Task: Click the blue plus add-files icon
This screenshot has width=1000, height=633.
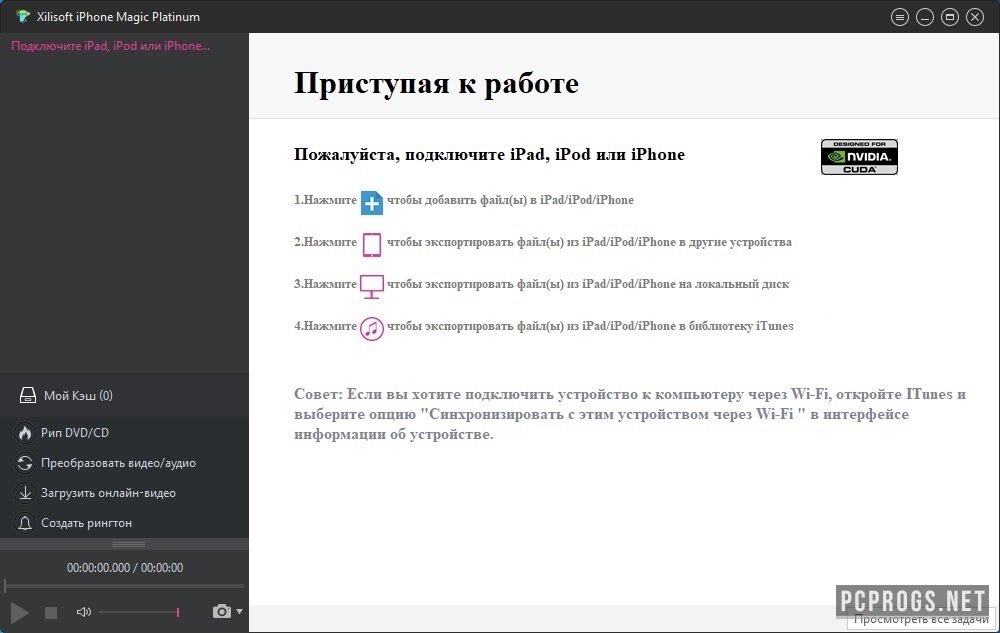Action: tap(372, 201)
